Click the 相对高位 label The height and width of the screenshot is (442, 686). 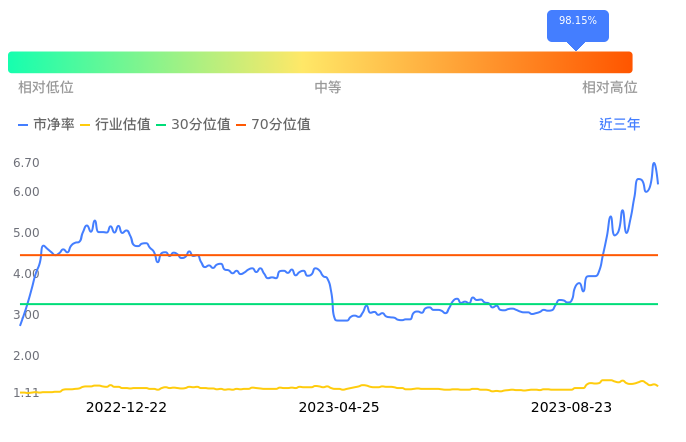(609, 88)
